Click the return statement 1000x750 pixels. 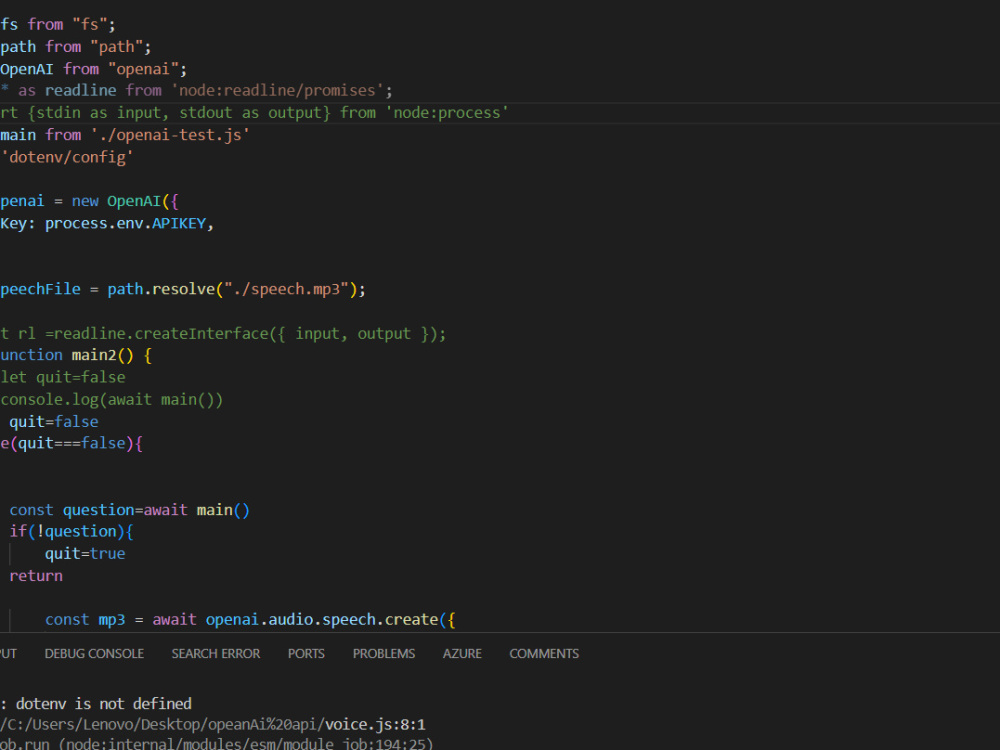click(x=36, y=576)
